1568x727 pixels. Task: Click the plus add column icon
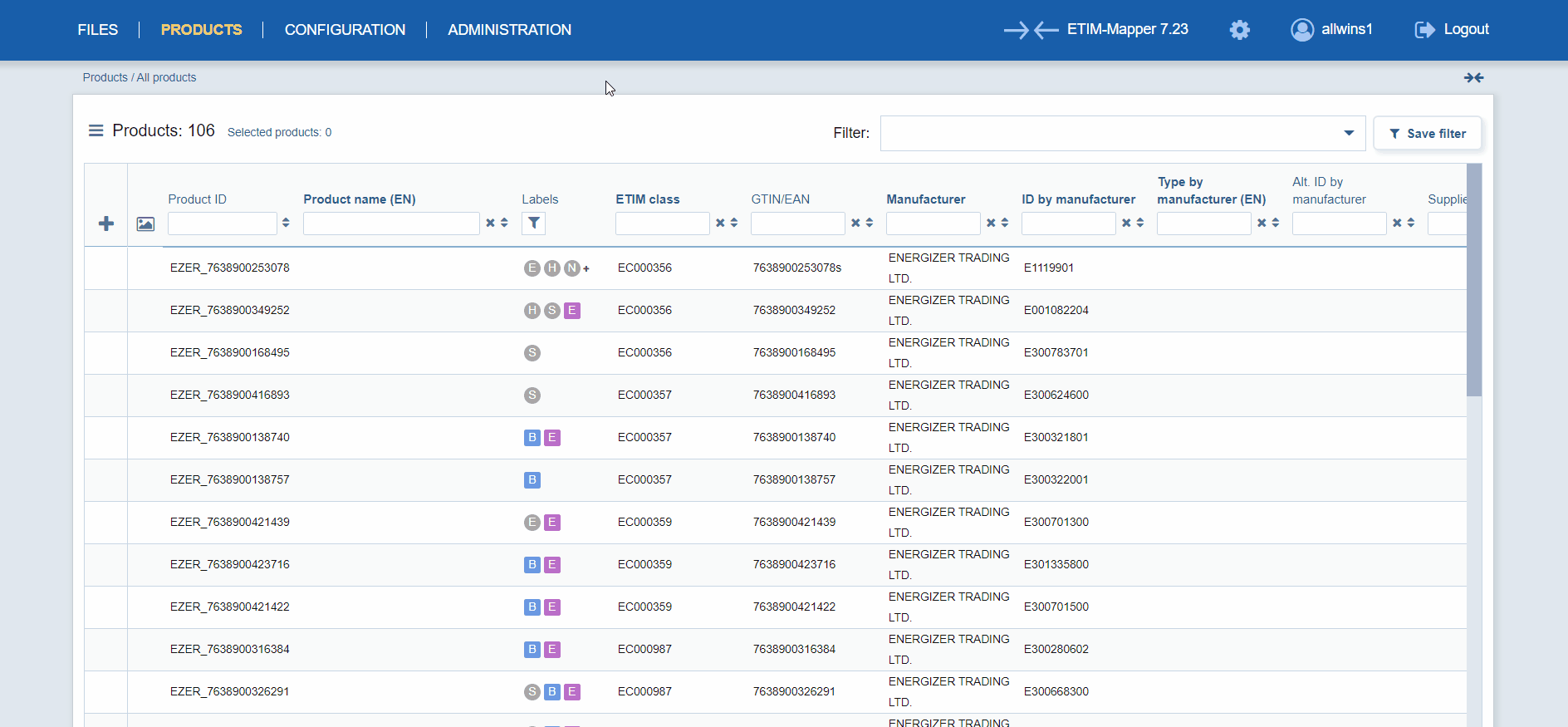106,224
